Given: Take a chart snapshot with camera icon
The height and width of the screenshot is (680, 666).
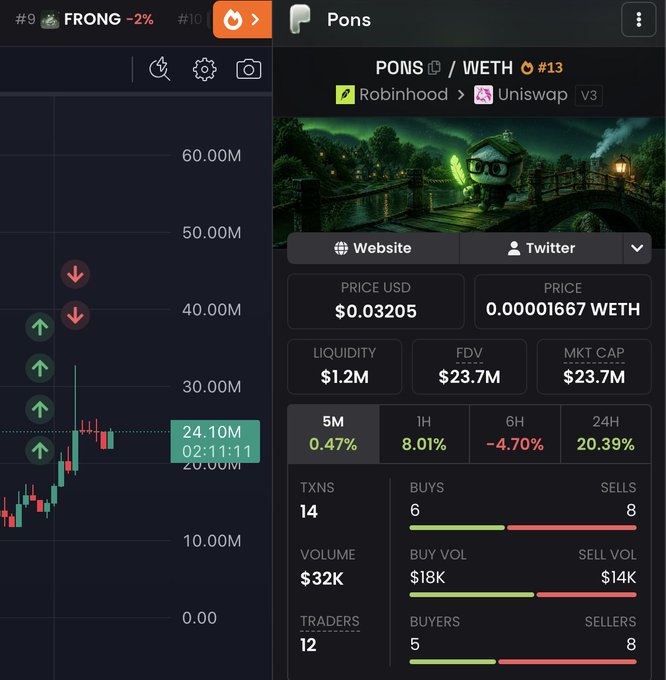Looking at the screenshot, I should [x=248, y=69].
